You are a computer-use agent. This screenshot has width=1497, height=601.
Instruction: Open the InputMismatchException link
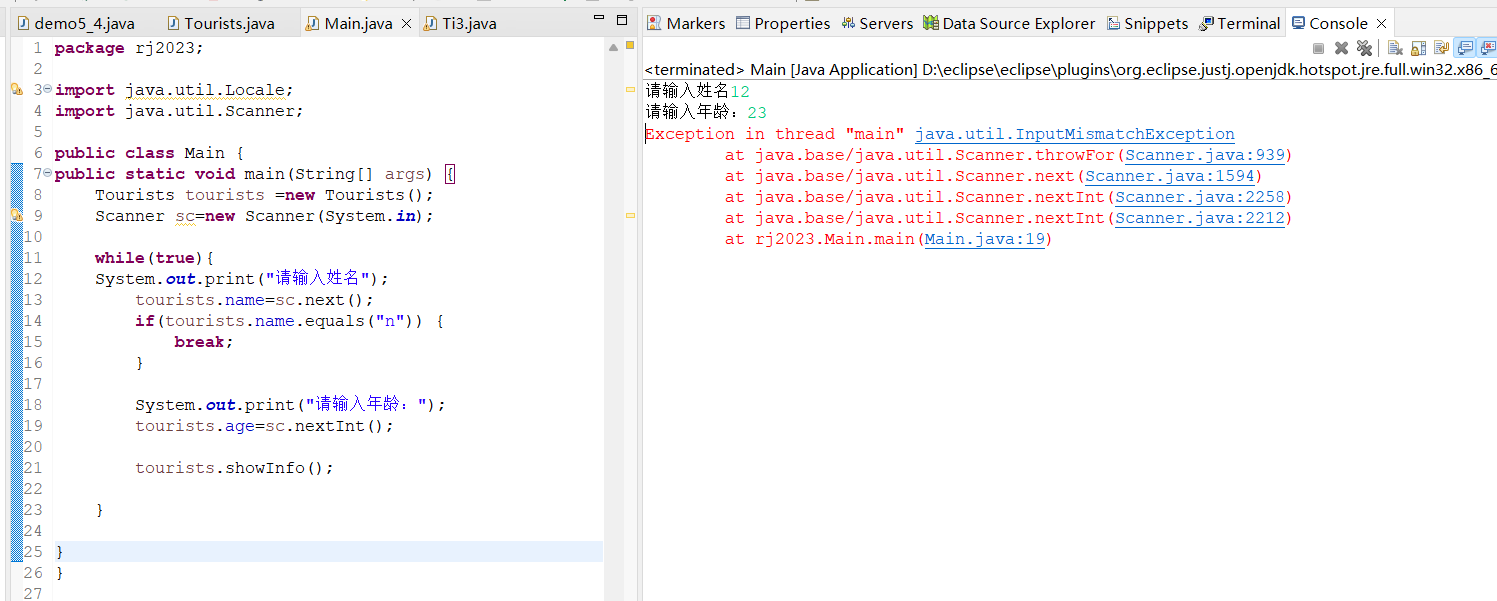click(x=1075, y=134)
